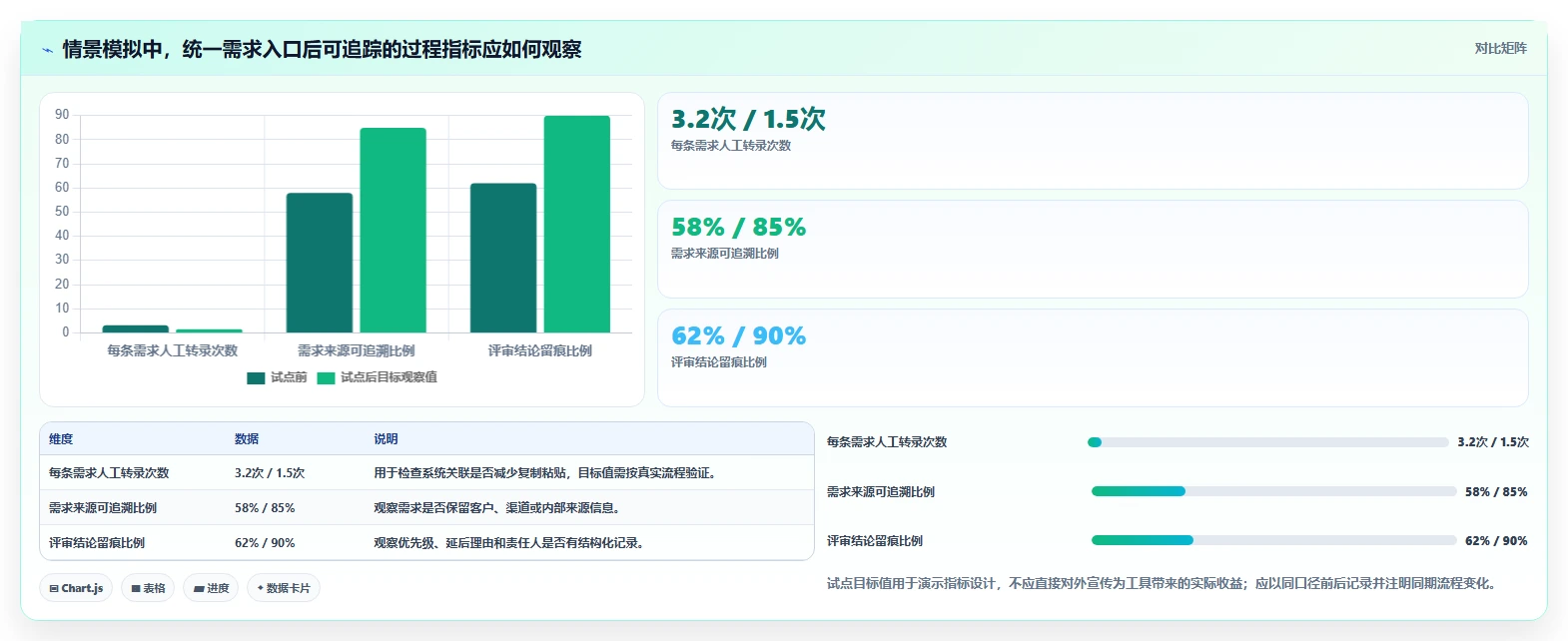Image resolution: width=1568 pixels, height=641 pixels.
Task: Click the 每条需求人工转录次数 chart axis label
Action: tap(173, 350)
